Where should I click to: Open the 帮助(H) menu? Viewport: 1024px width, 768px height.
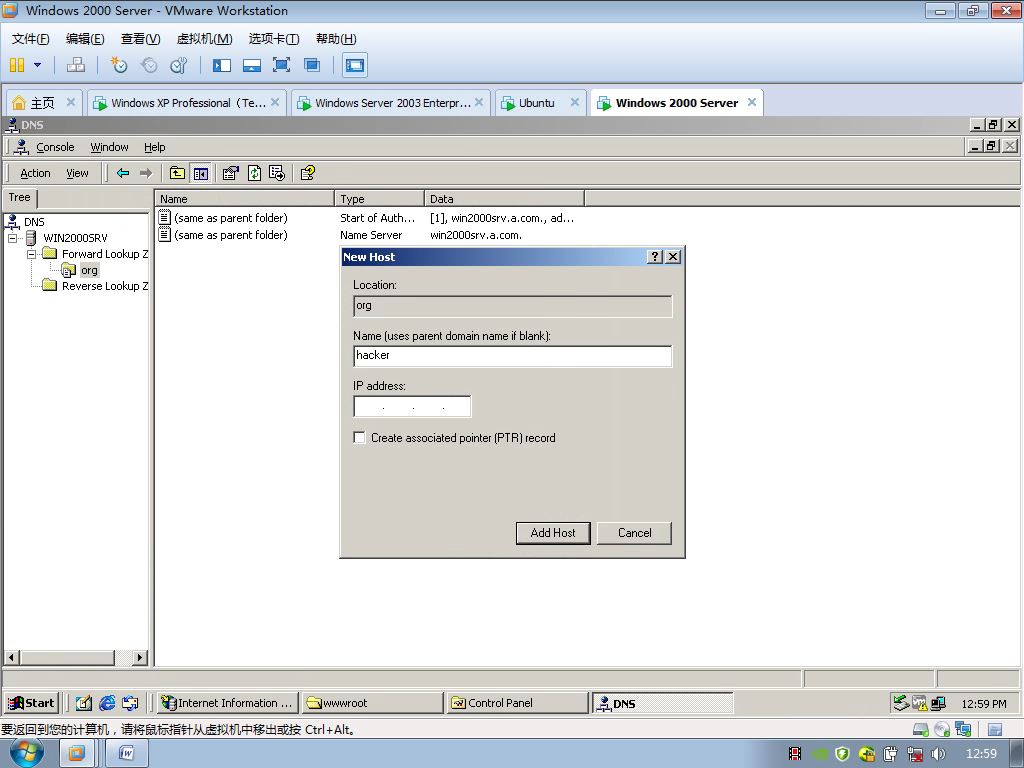pos(336,39)
